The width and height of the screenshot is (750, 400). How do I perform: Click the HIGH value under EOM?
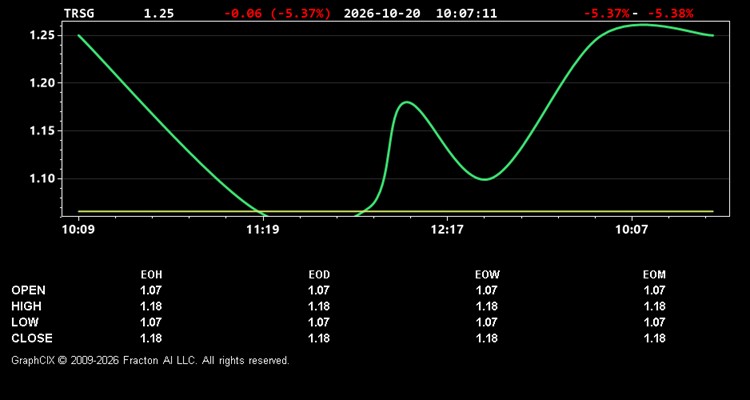point(654,306)
